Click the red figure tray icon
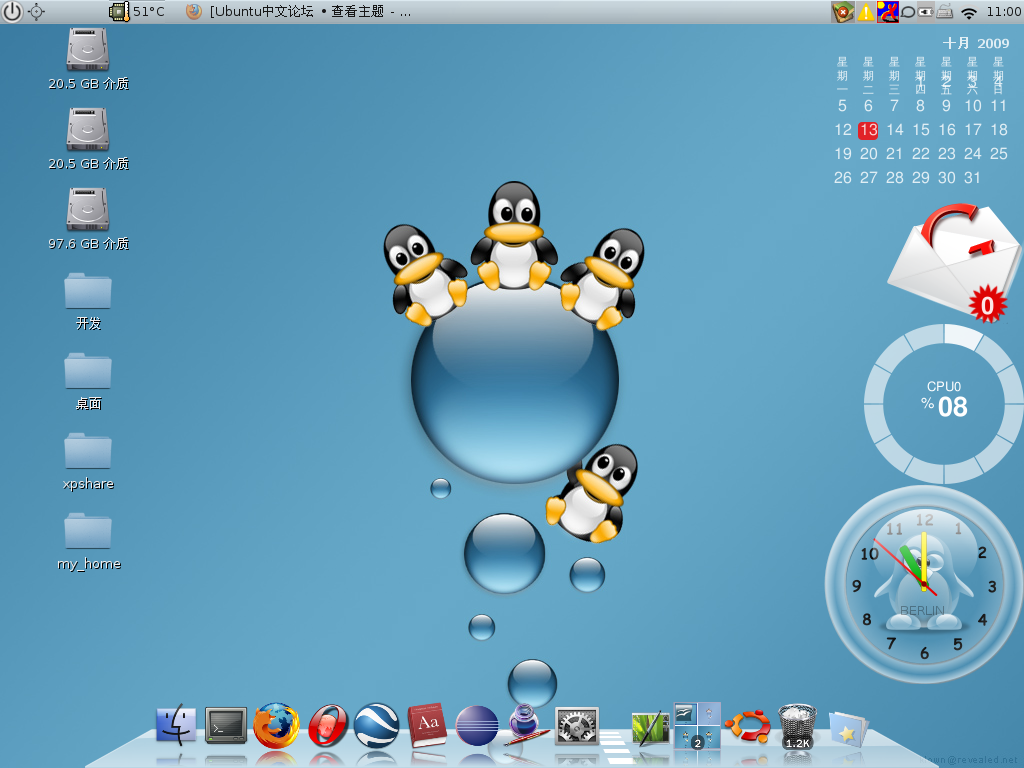Screen dimensions: 1024x768 888,12
